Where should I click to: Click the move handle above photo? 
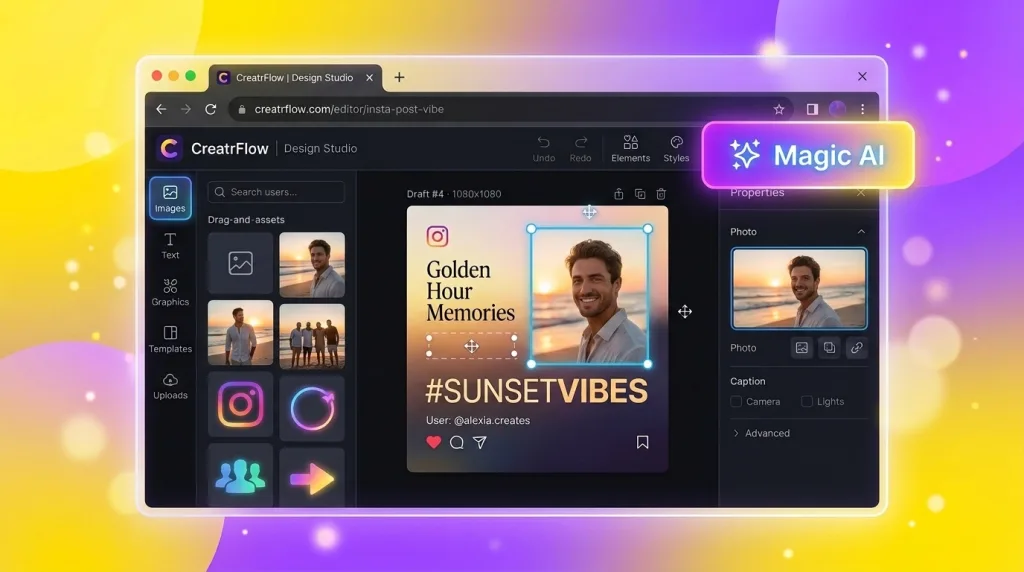pyautogui.click(x=589, y=212)
